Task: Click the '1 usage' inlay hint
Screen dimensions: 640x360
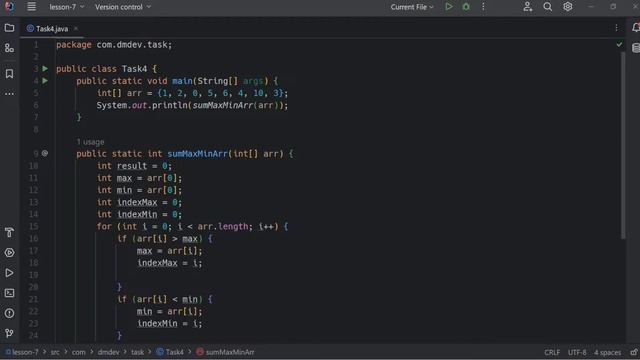Action: (90, 142)
